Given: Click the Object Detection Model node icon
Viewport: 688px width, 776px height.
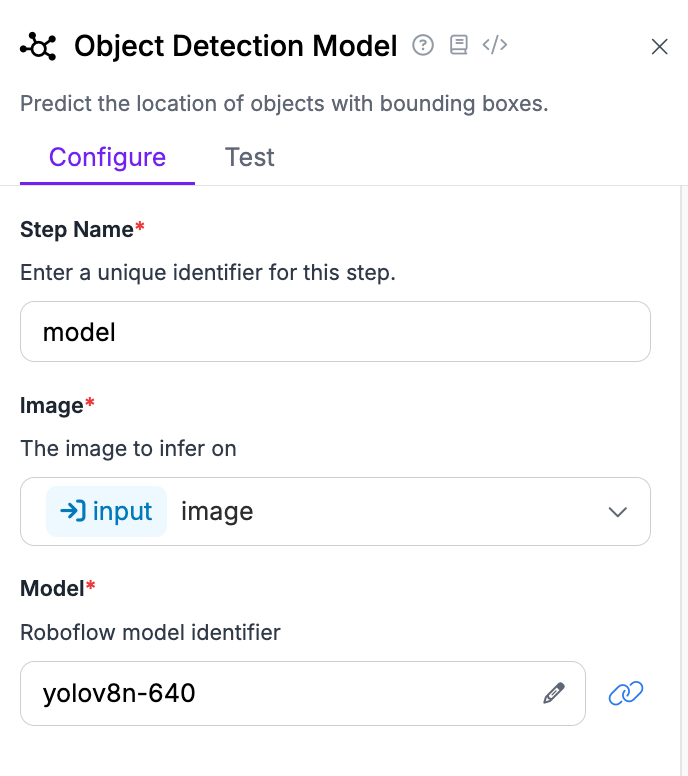Looking at the screenshot, I should coord(38,46).
